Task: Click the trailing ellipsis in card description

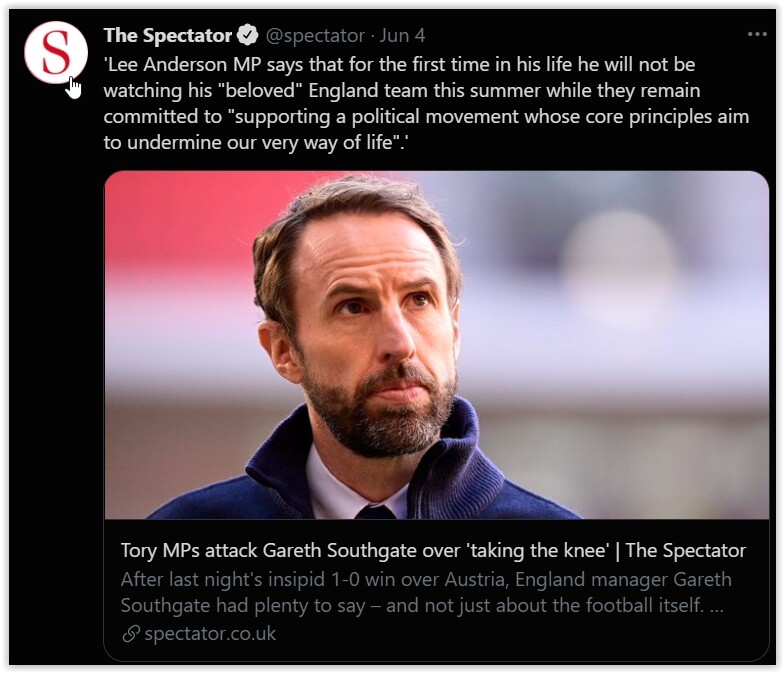Action: 716,606
